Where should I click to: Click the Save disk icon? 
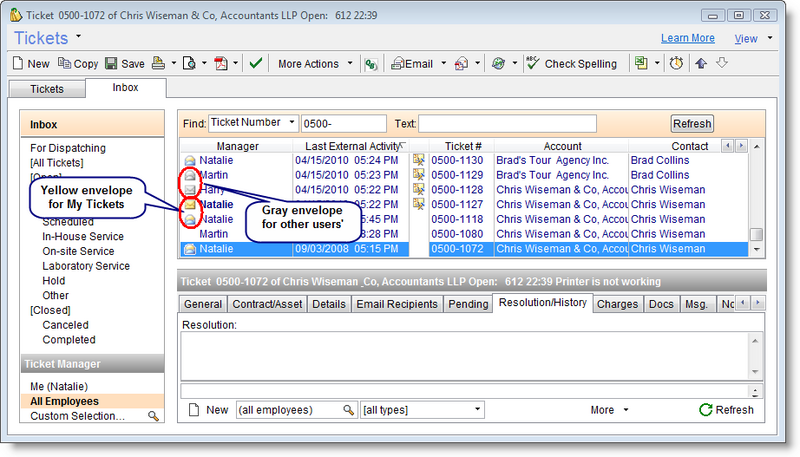pos(111,64)
